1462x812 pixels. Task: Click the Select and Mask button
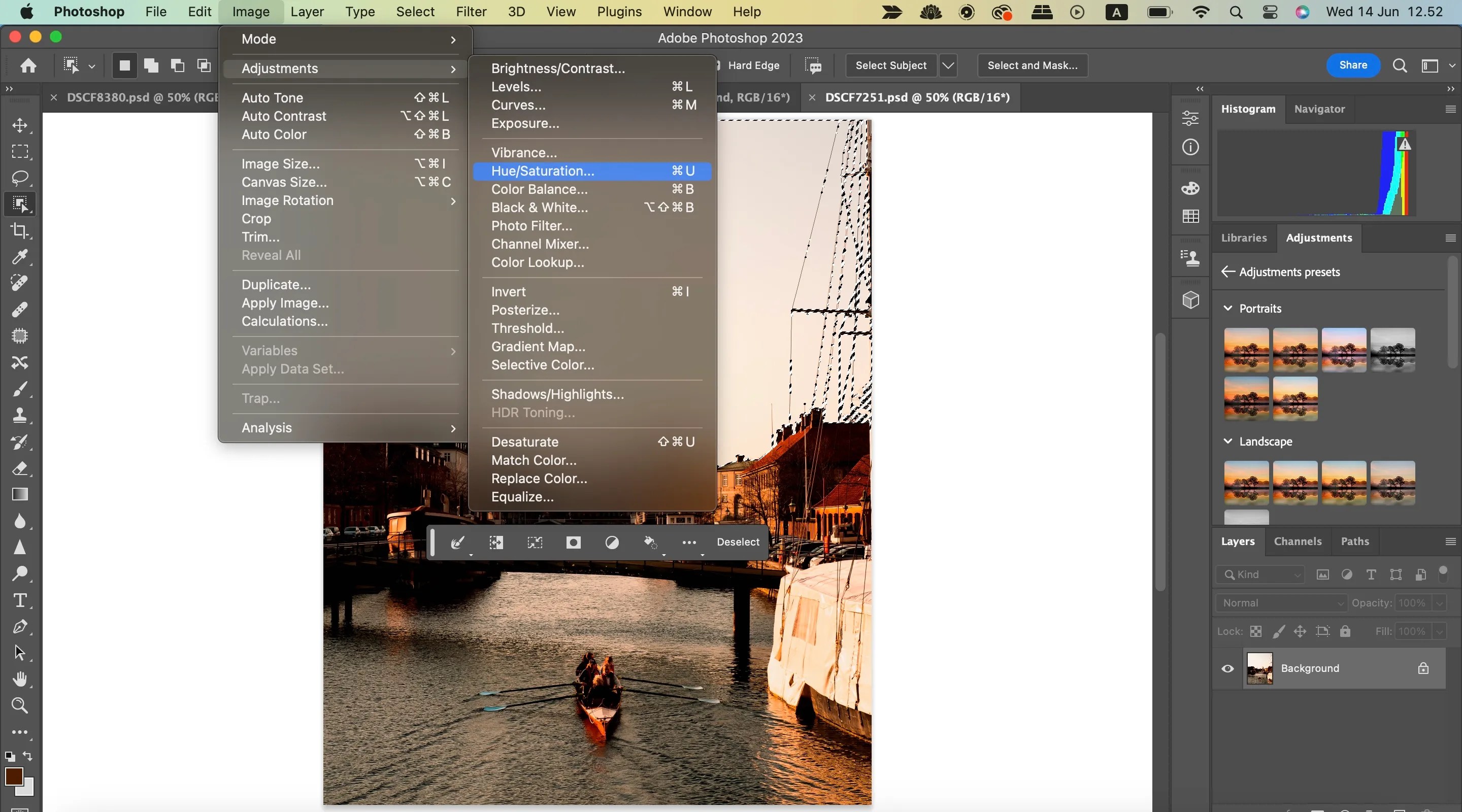click(1033, 66)
